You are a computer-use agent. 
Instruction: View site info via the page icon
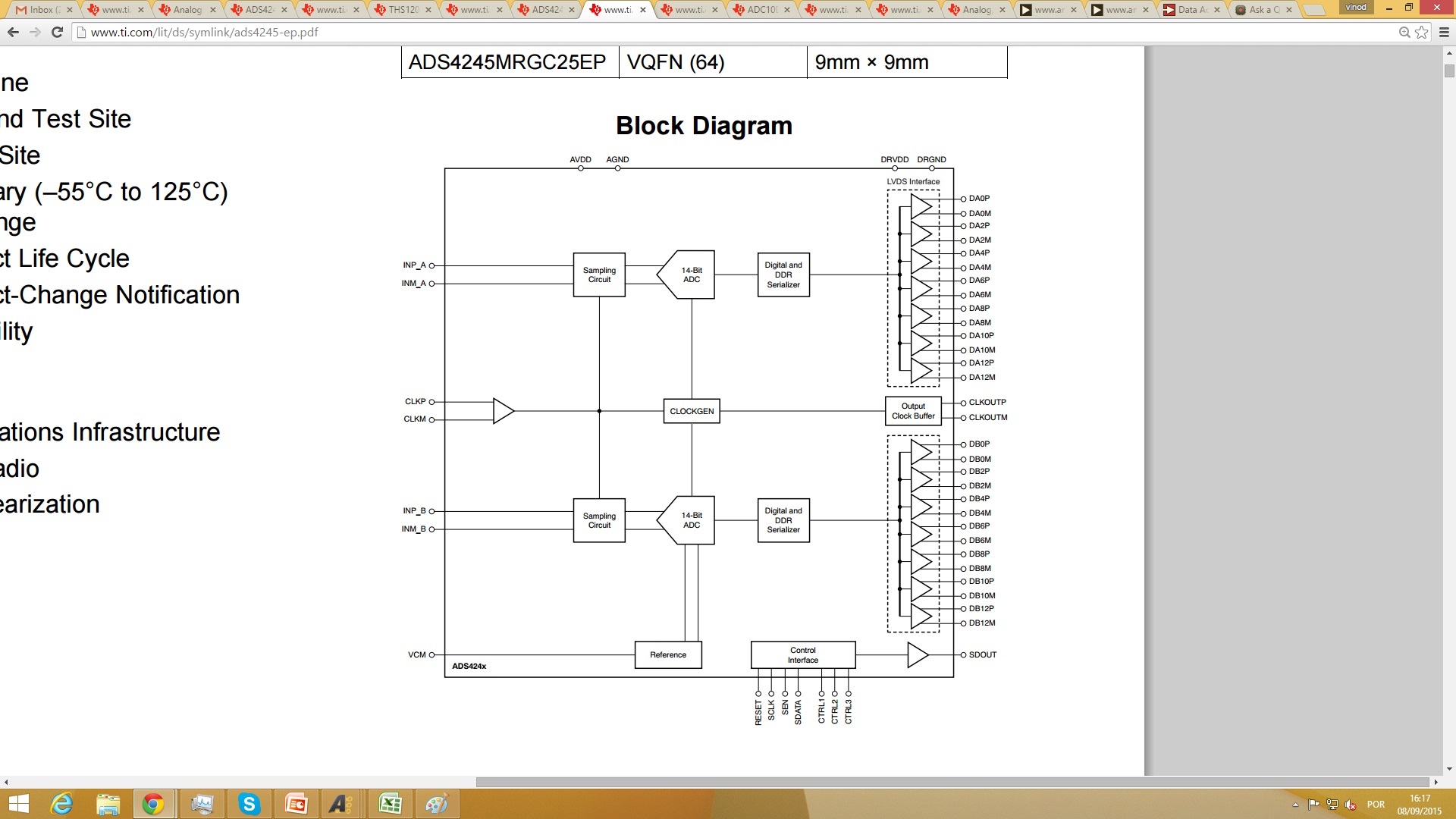pos(81,32)
